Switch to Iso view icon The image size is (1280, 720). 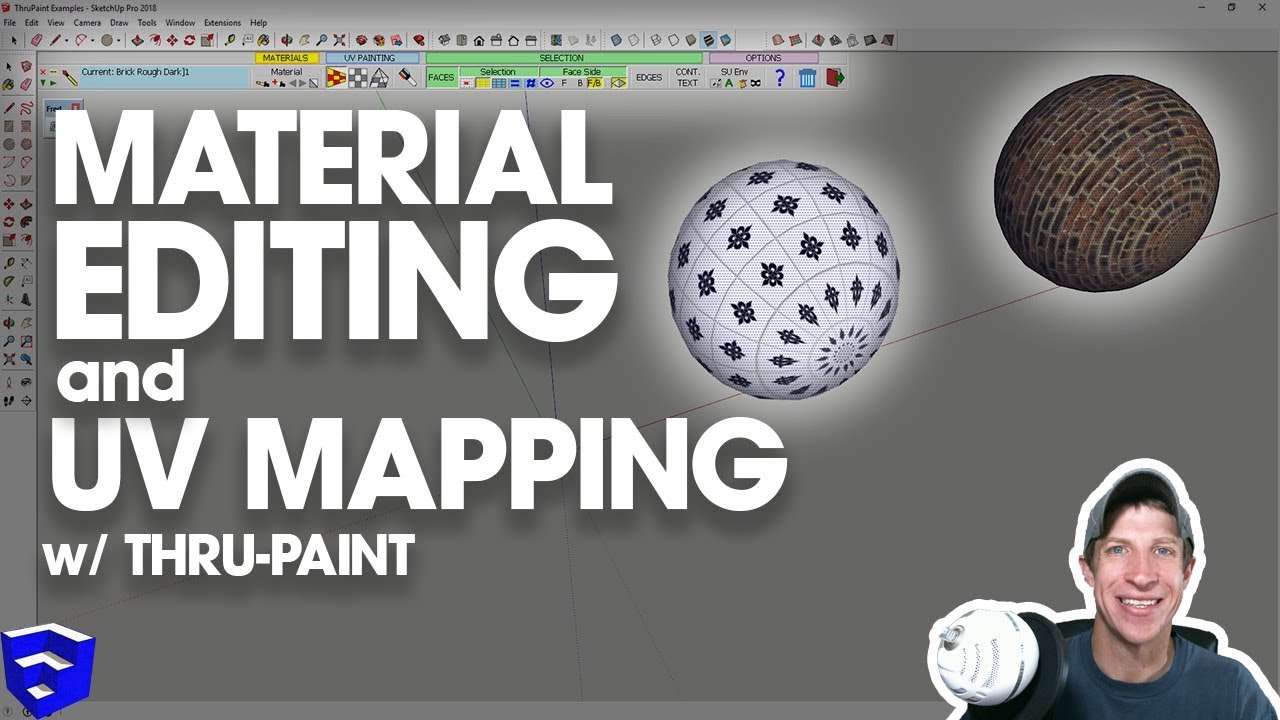pos(444,40)
